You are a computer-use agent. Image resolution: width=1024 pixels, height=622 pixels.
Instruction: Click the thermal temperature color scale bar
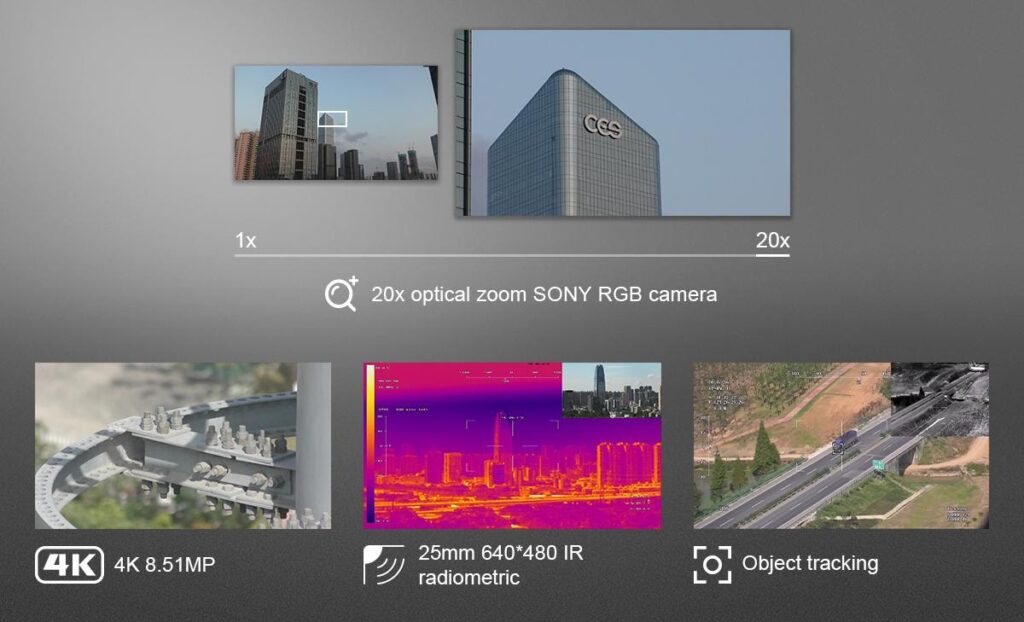(371, 445)
